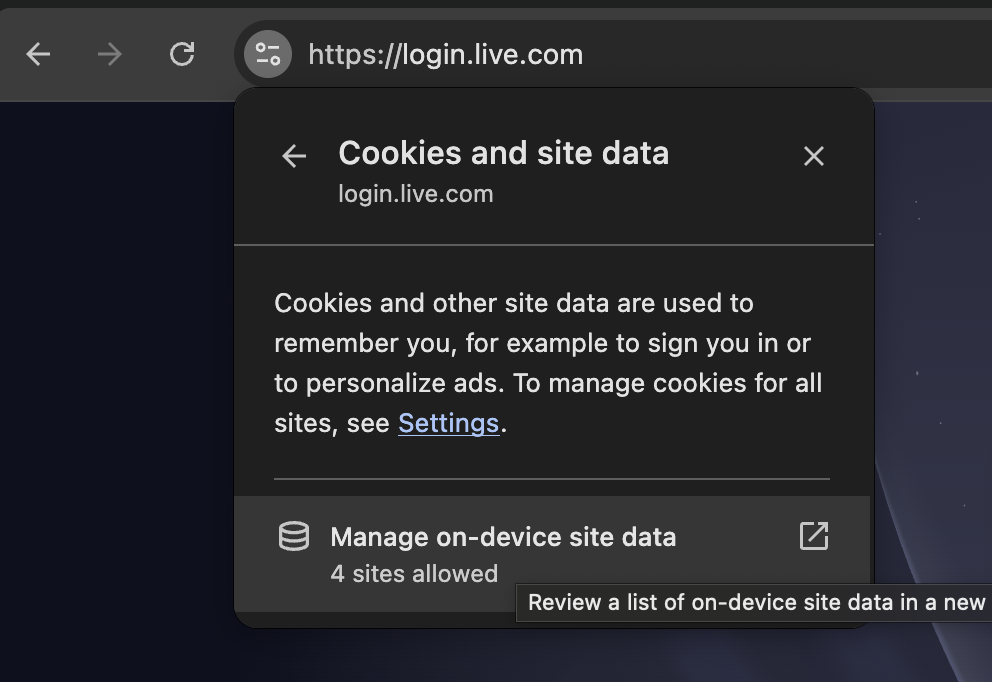This screenshot has height=682, width=992.
Task: Click the 4 sites allowed label
Action: click(414, 573)
